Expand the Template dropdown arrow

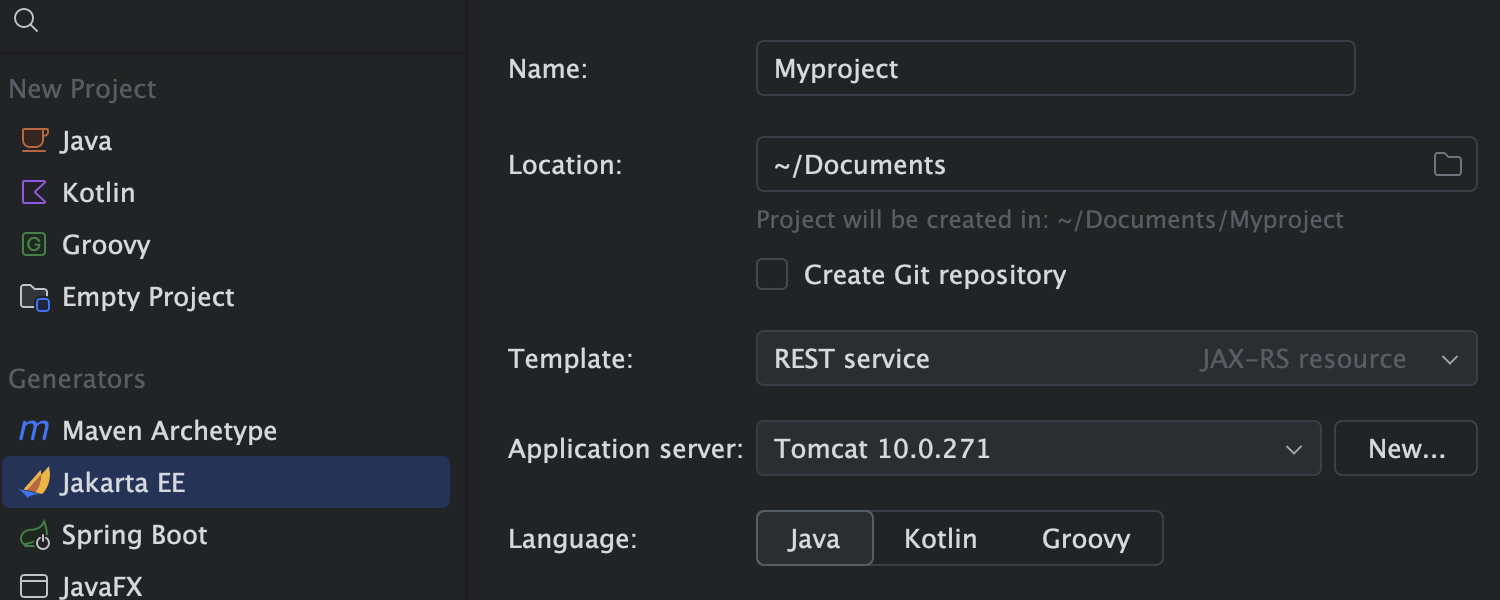pyautogui.click(x=1449, y=359)
